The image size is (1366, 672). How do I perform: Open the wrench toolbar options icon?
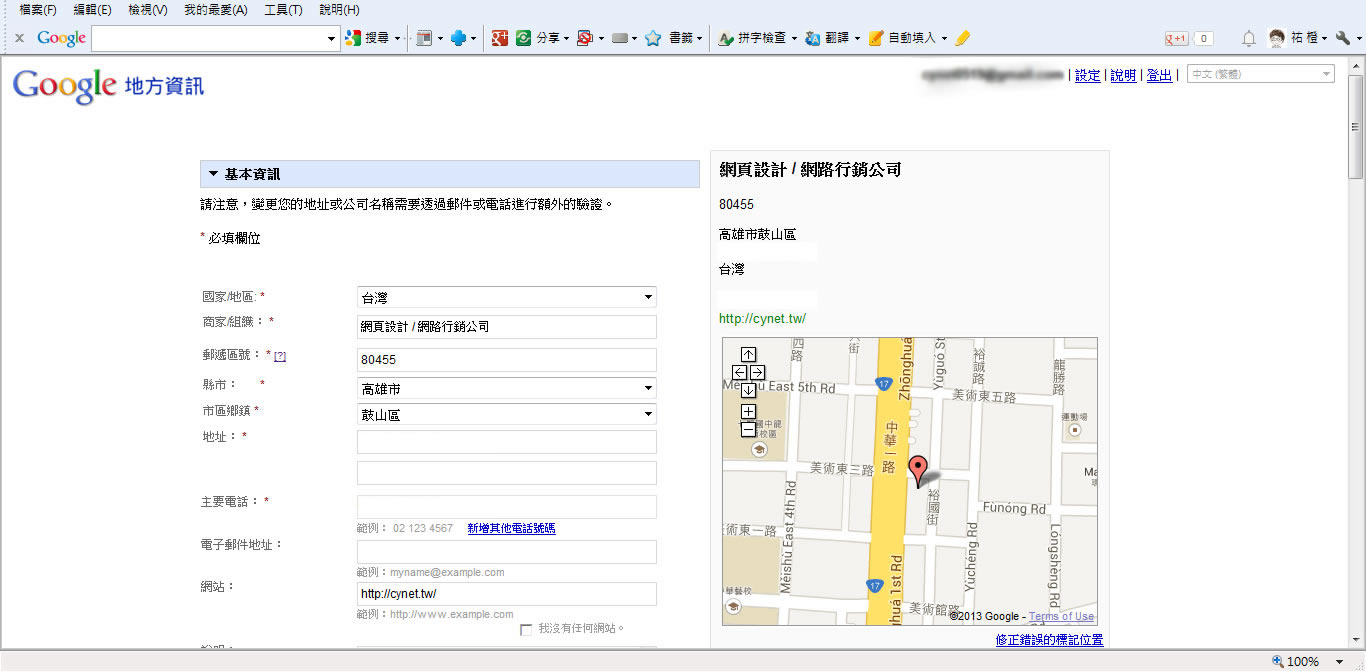(1342, 38)
